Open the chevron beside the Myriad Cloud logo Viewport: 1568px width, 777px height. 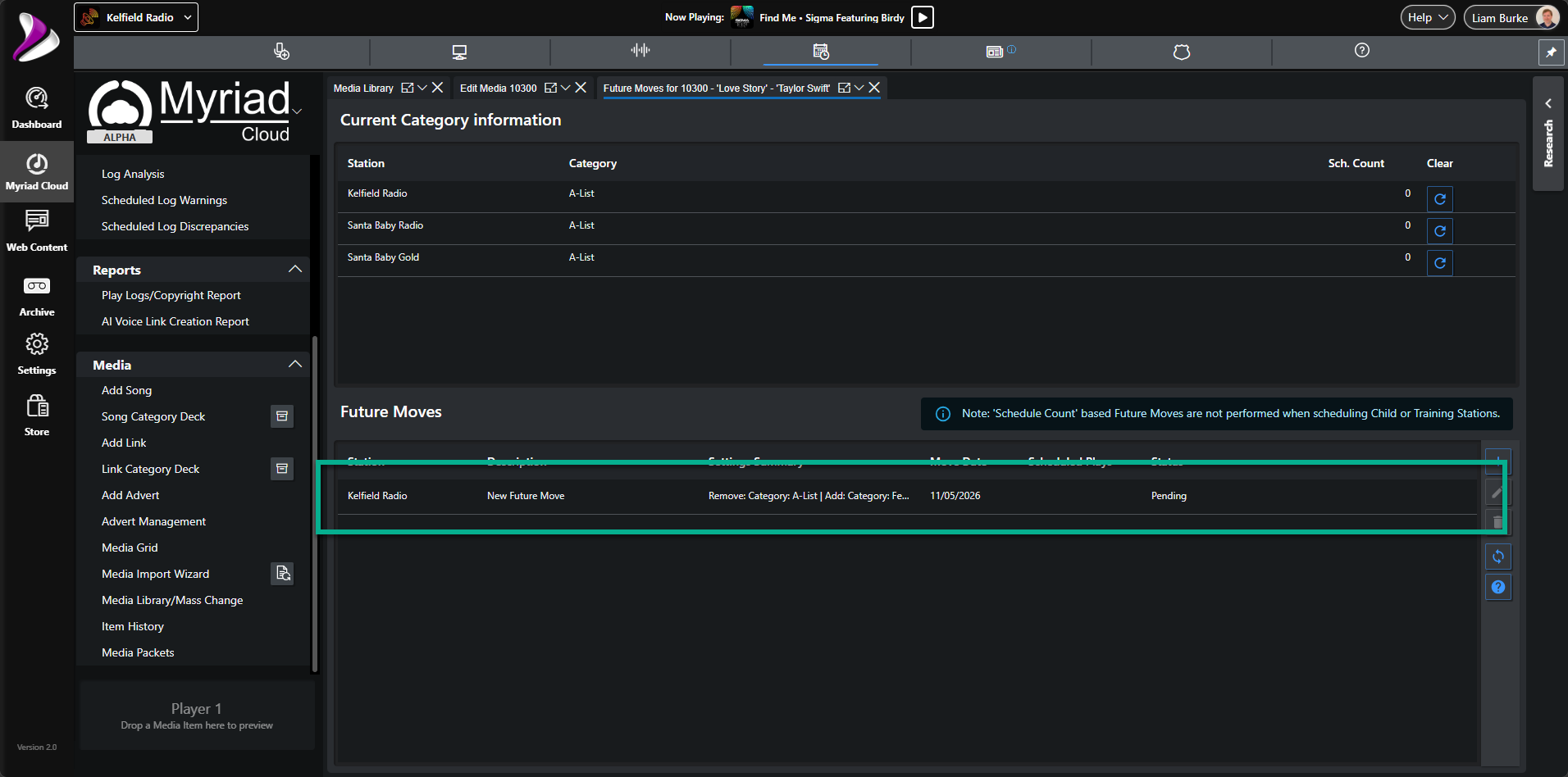pos(297,111)
